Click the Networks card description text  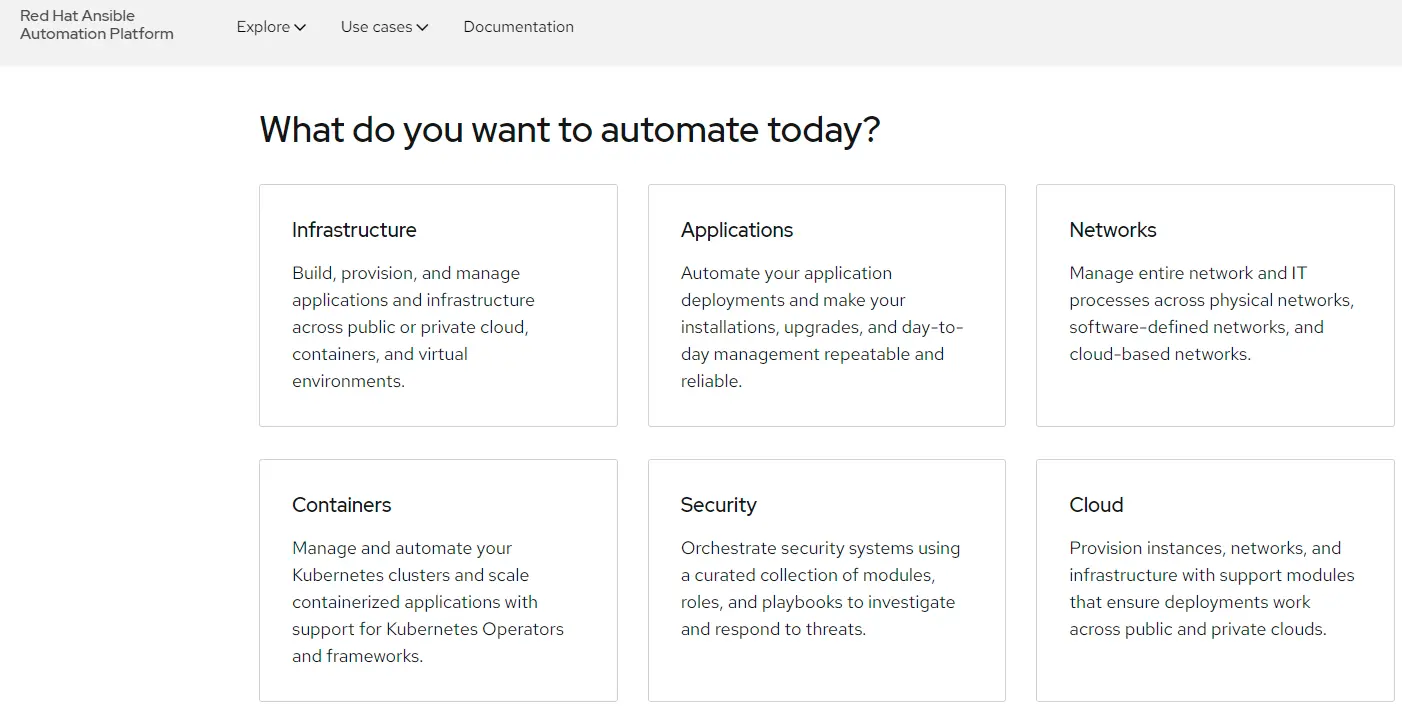pos(1212,313)
